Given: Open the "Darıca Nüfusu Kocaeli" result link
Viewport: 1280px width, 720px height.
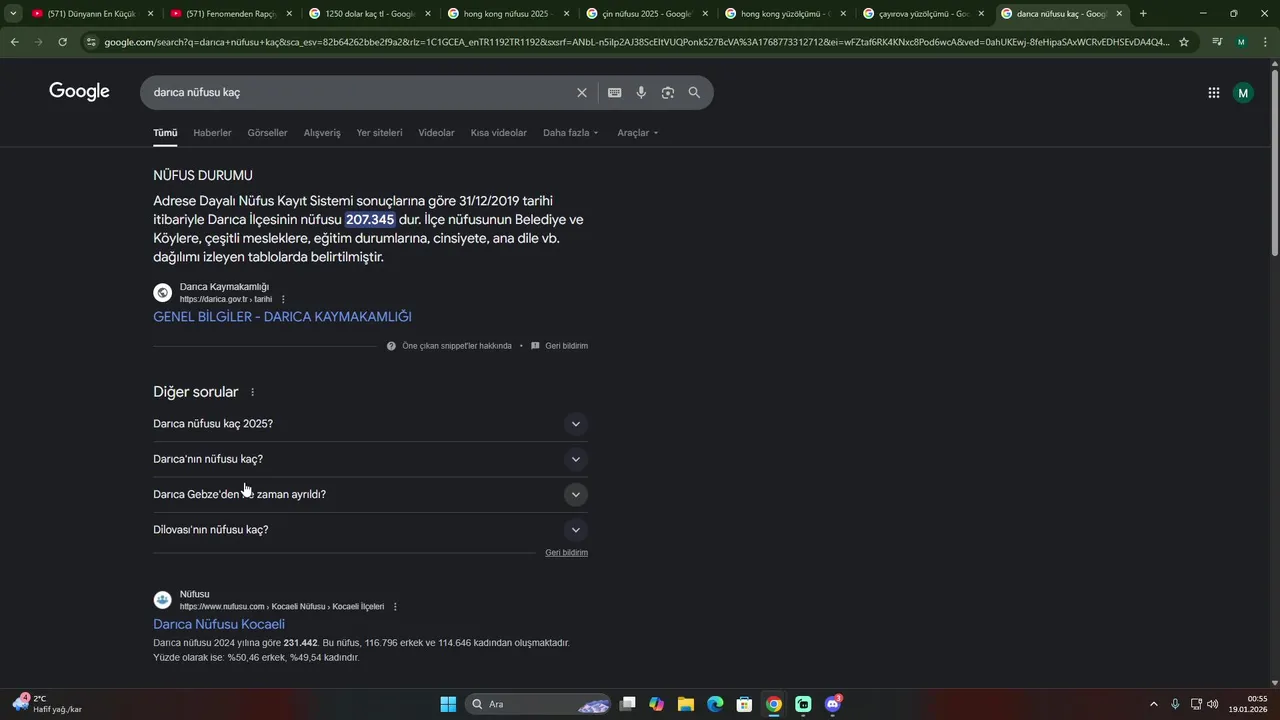Looking at the screenshot, I should (219, 625).
